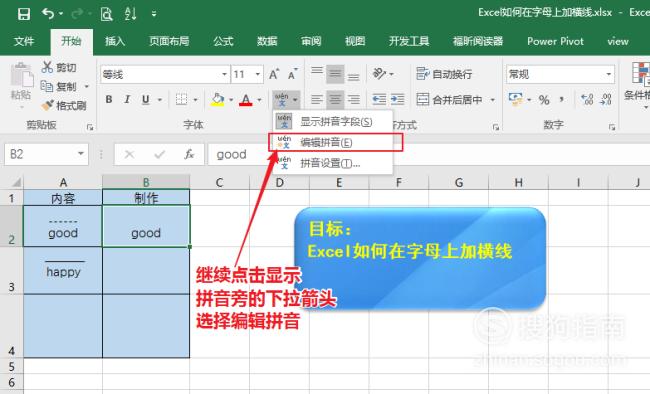Image resolution: width=650 pixels, height=394 pixels.
Task: Click the Accounting number format icon
Action: pyautogui.click(x=515, y=100)
